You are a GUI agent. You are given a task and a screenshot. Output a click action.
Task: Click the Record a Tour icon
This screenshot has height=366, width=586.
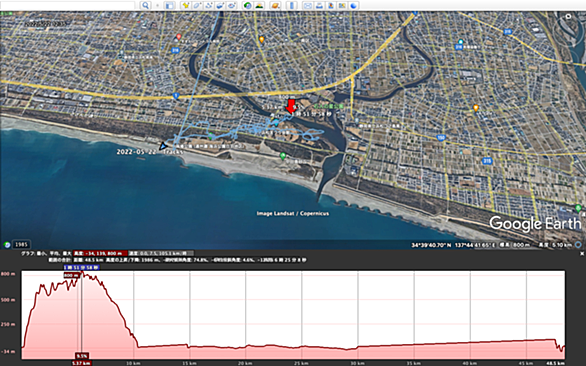232,5
